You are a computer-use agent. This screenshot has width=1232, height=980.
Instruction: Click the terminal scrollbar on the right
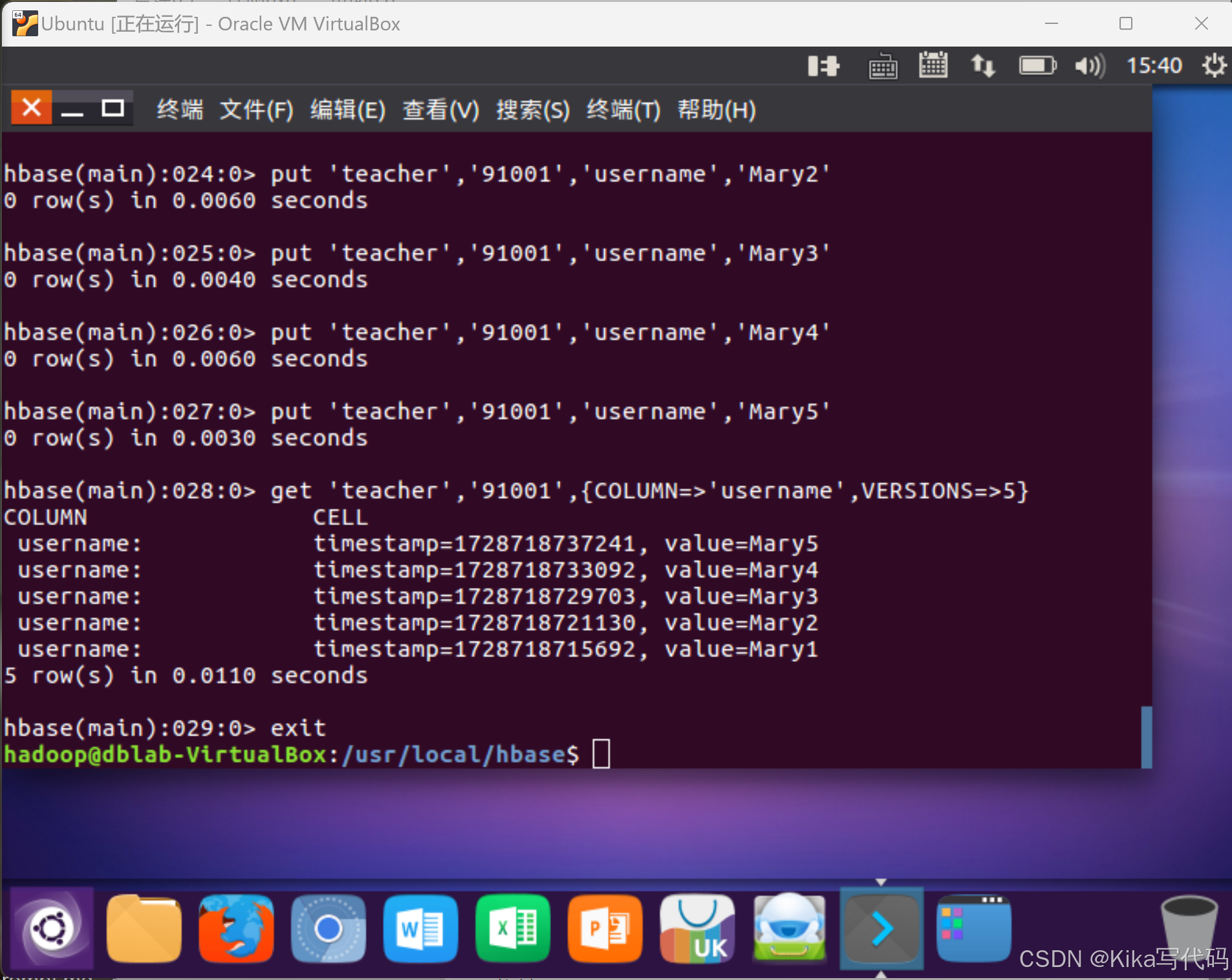coord(1146,737)
